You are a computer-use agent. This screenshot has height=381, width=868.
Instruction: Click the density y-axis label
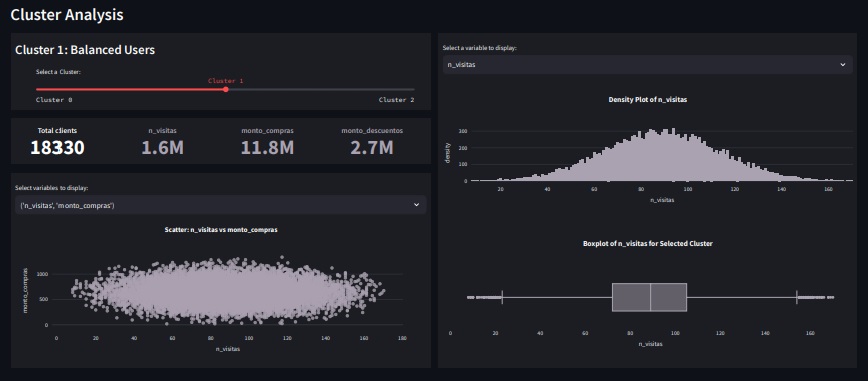[x=448, y=152]
